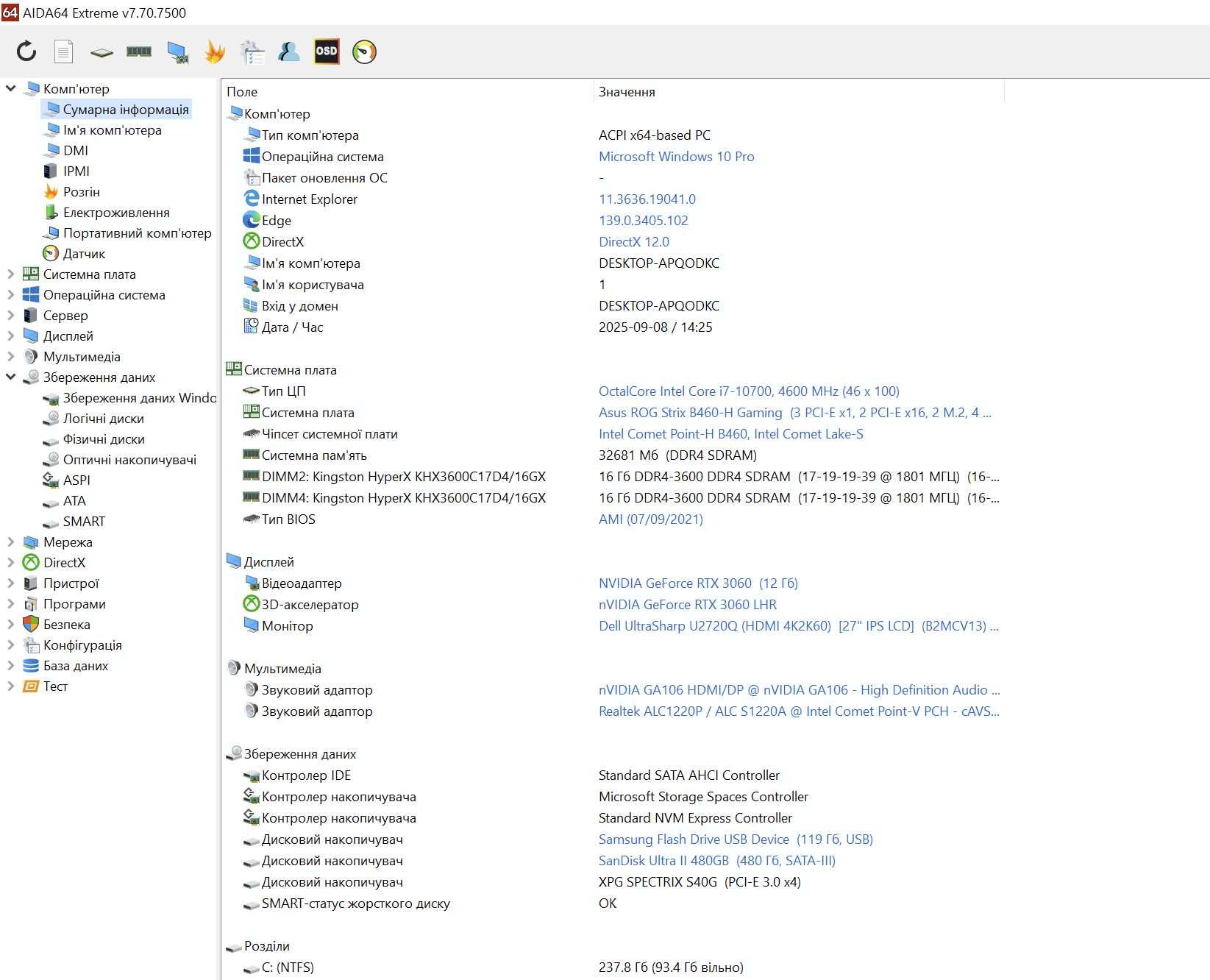The height and width of the screenshot is (980, 1210).
Task: Select База даних in the tree
Action: [76, 665]
